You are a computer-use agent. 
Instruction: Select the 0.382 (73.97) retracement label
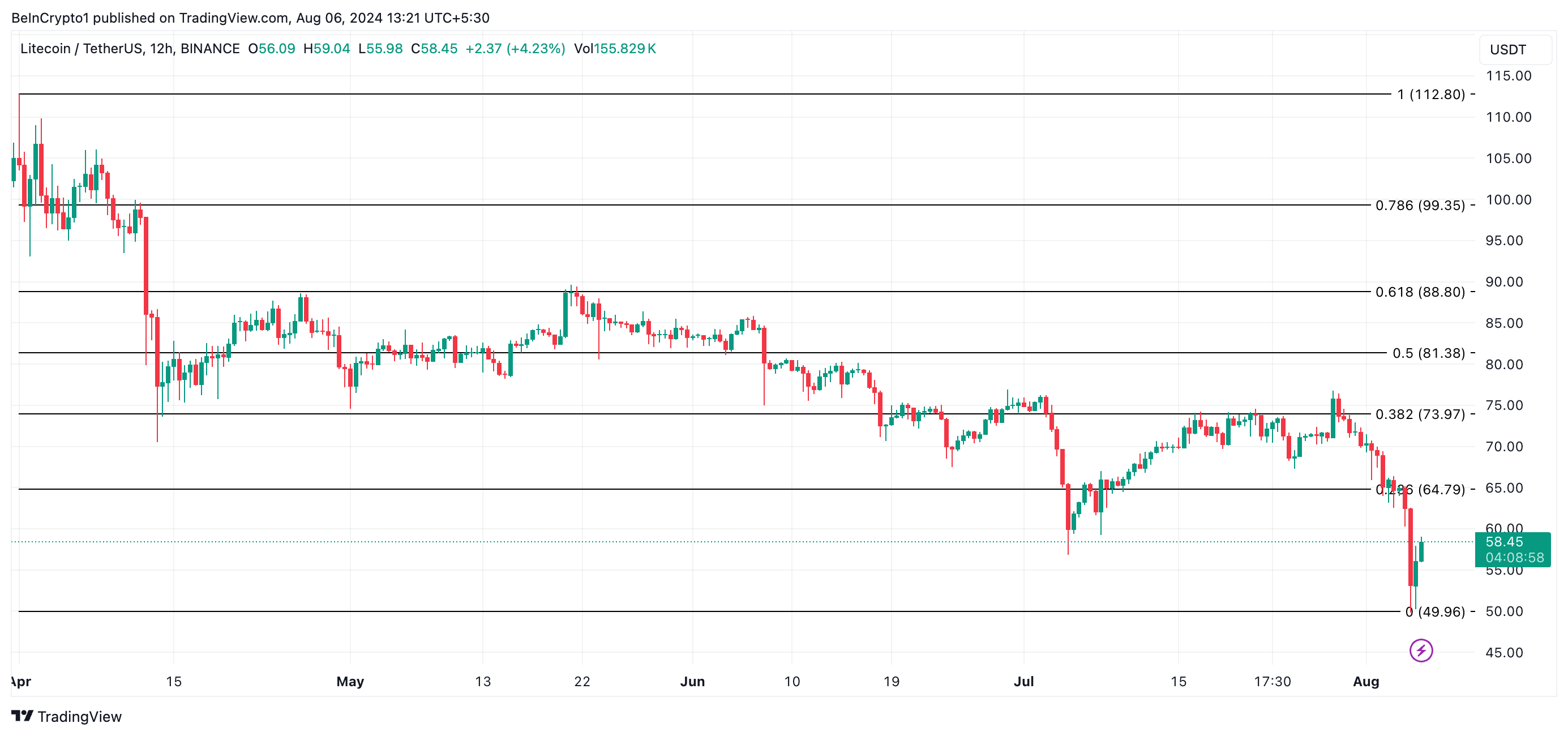(x=1420, y=414)
